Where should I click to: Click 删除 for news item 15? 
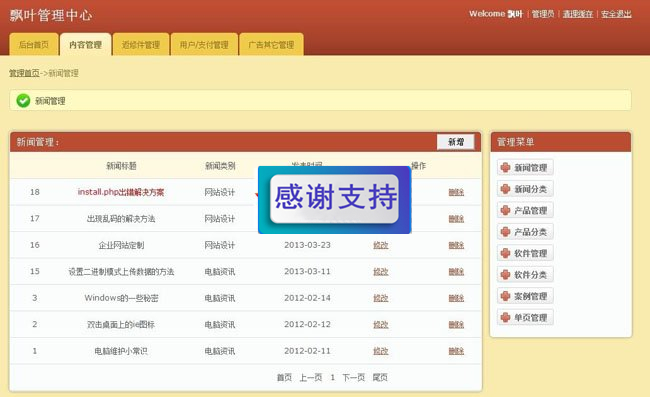pos(456,272)
